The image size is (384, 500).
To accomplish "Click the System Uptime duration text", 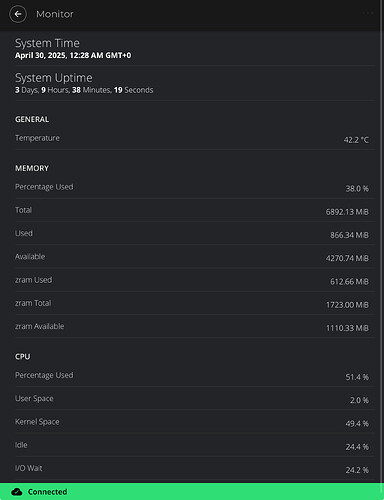I will pos(84,90).
